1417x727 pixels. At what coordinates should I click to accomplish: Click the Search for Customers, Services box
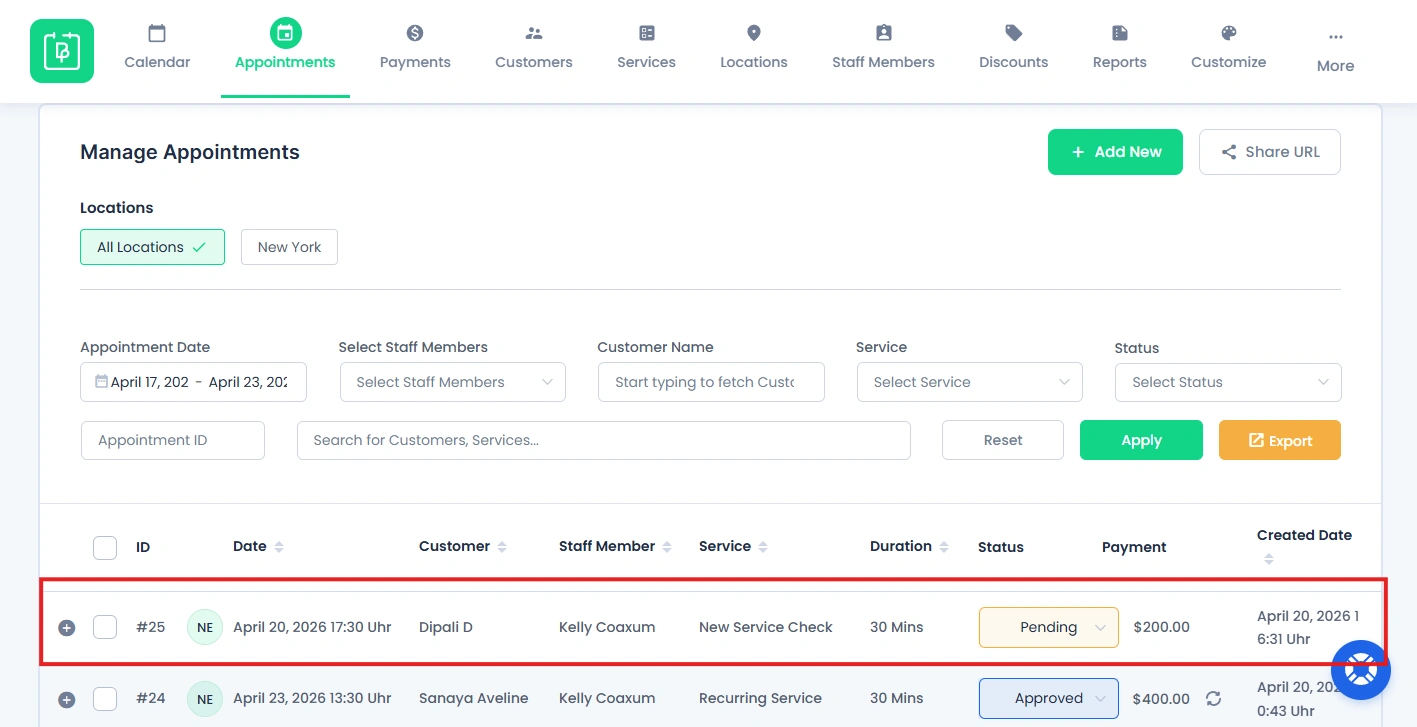point(604,440)
